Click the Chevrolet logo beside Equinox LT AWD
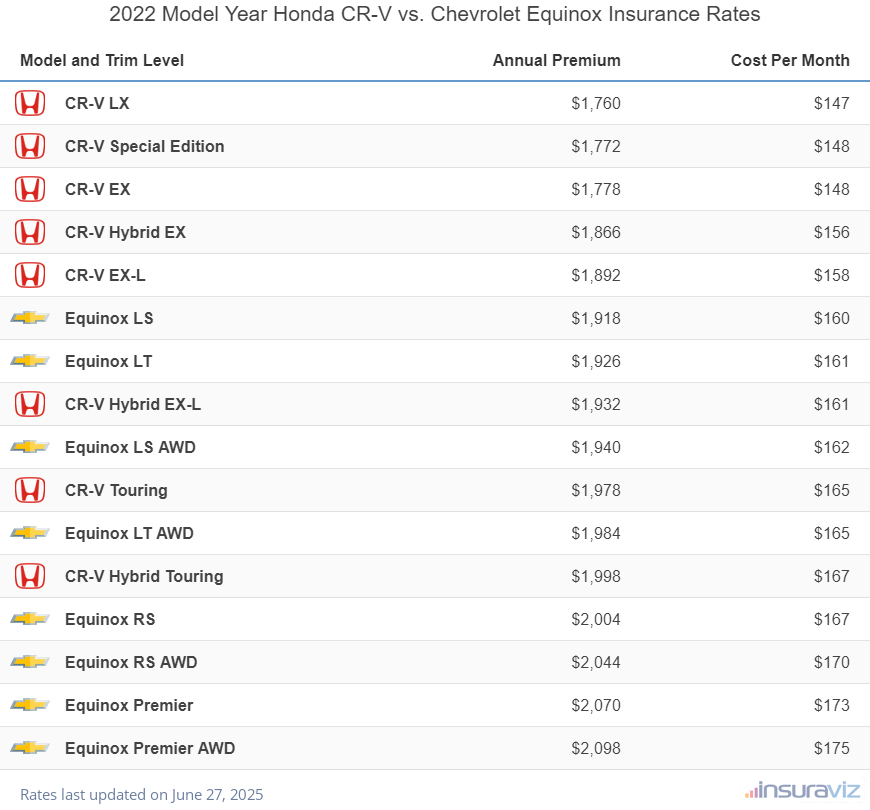Viewport: 870px width, 810px height. coord(30,533)
